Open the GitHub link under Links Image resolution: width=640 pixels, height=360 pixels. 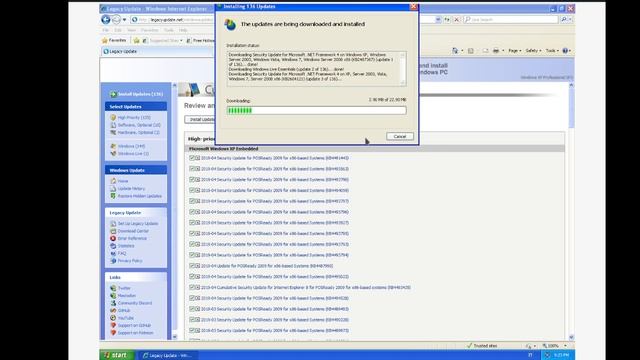click(x=124, y=311)
